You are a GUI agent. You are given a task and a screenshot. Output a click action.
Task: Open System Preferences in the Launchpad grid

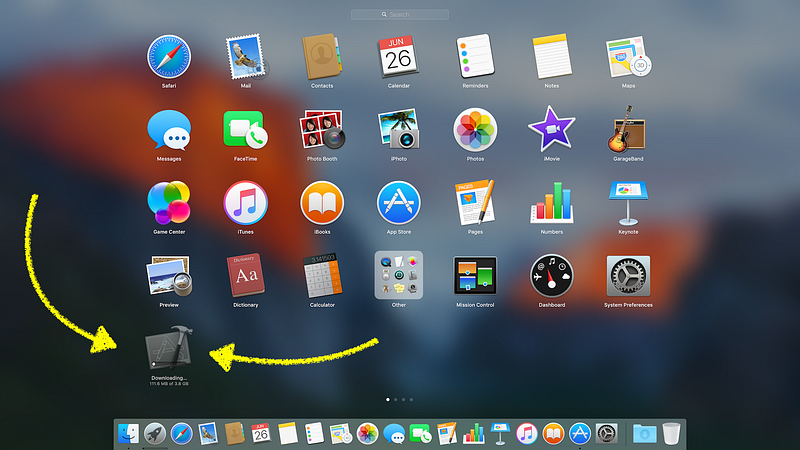coord(628,276)
